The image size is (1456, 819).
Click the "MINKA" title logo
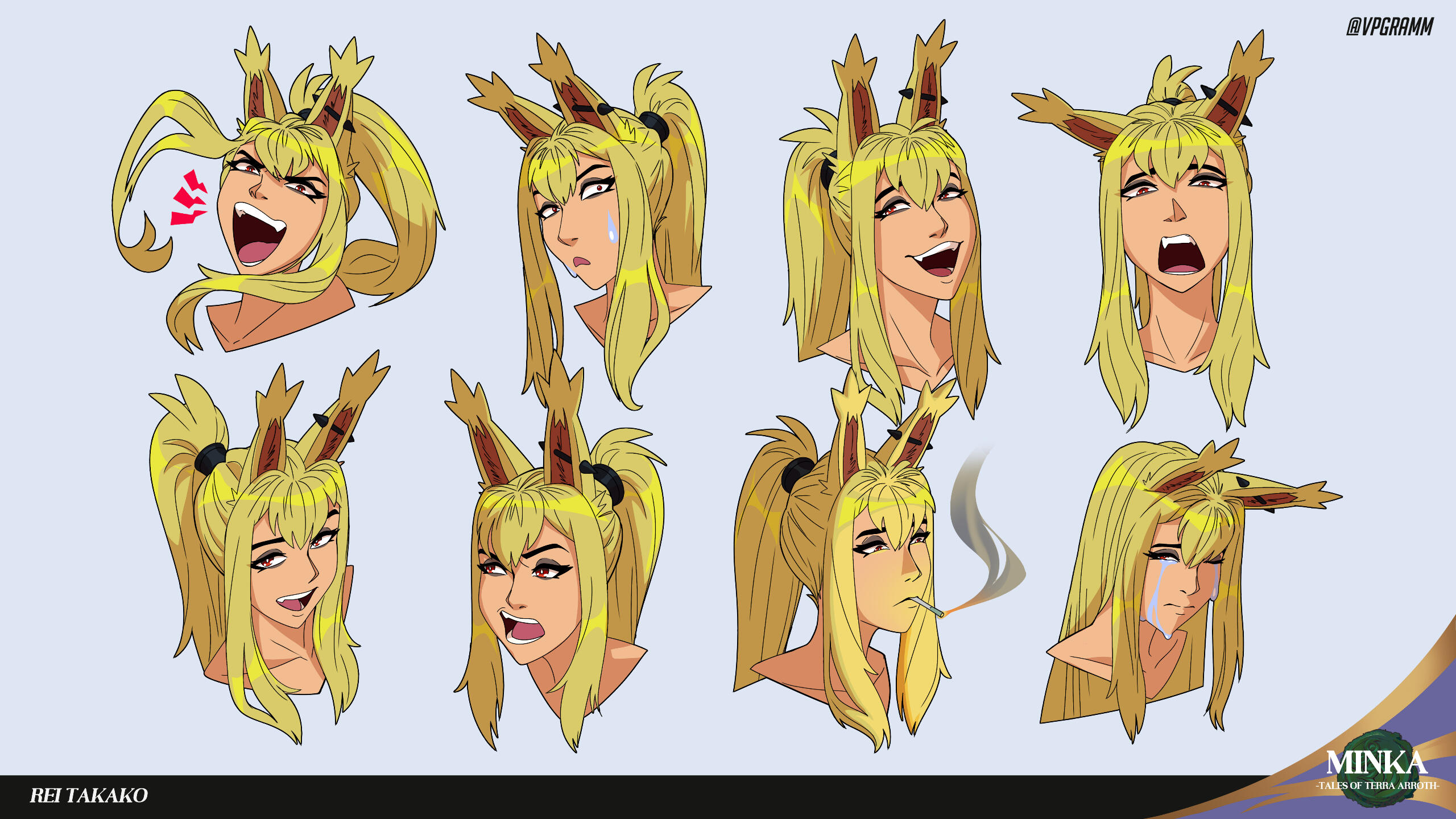(x=1376, y=763)
